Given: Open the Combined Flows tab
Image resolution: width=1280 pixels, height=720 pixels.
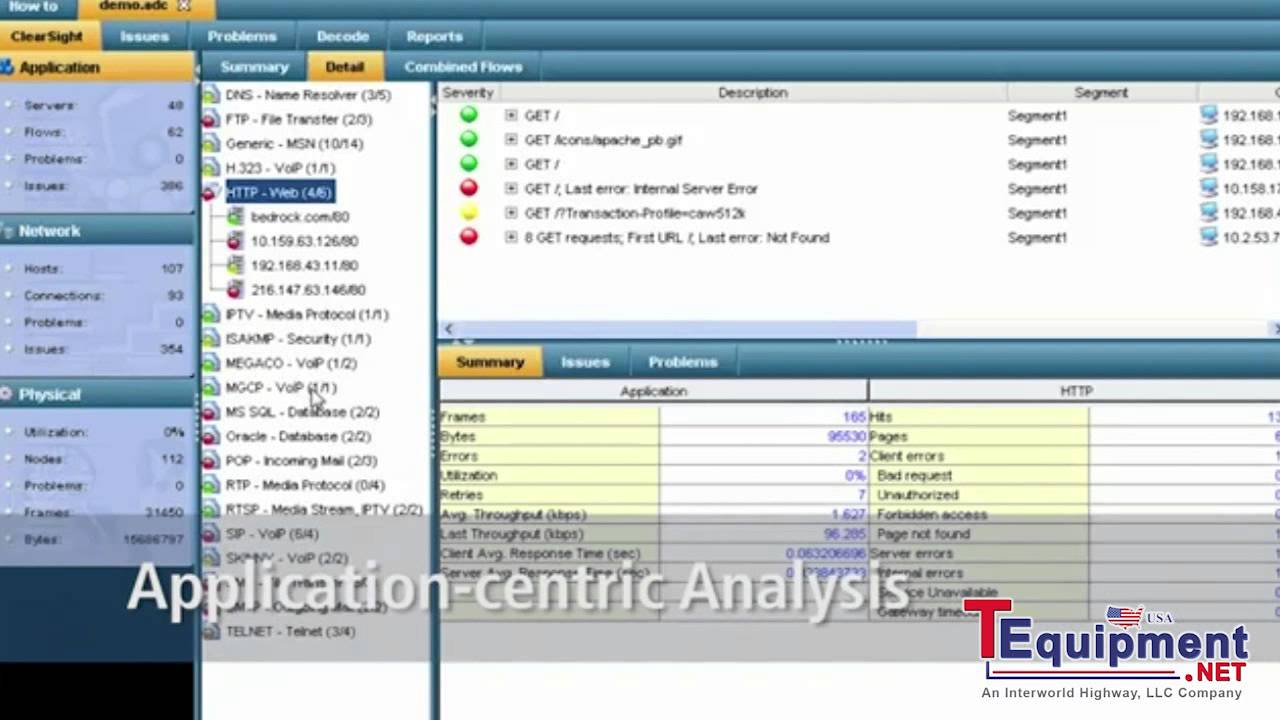Looking at the screenshot, I should (x=463, y=67).
